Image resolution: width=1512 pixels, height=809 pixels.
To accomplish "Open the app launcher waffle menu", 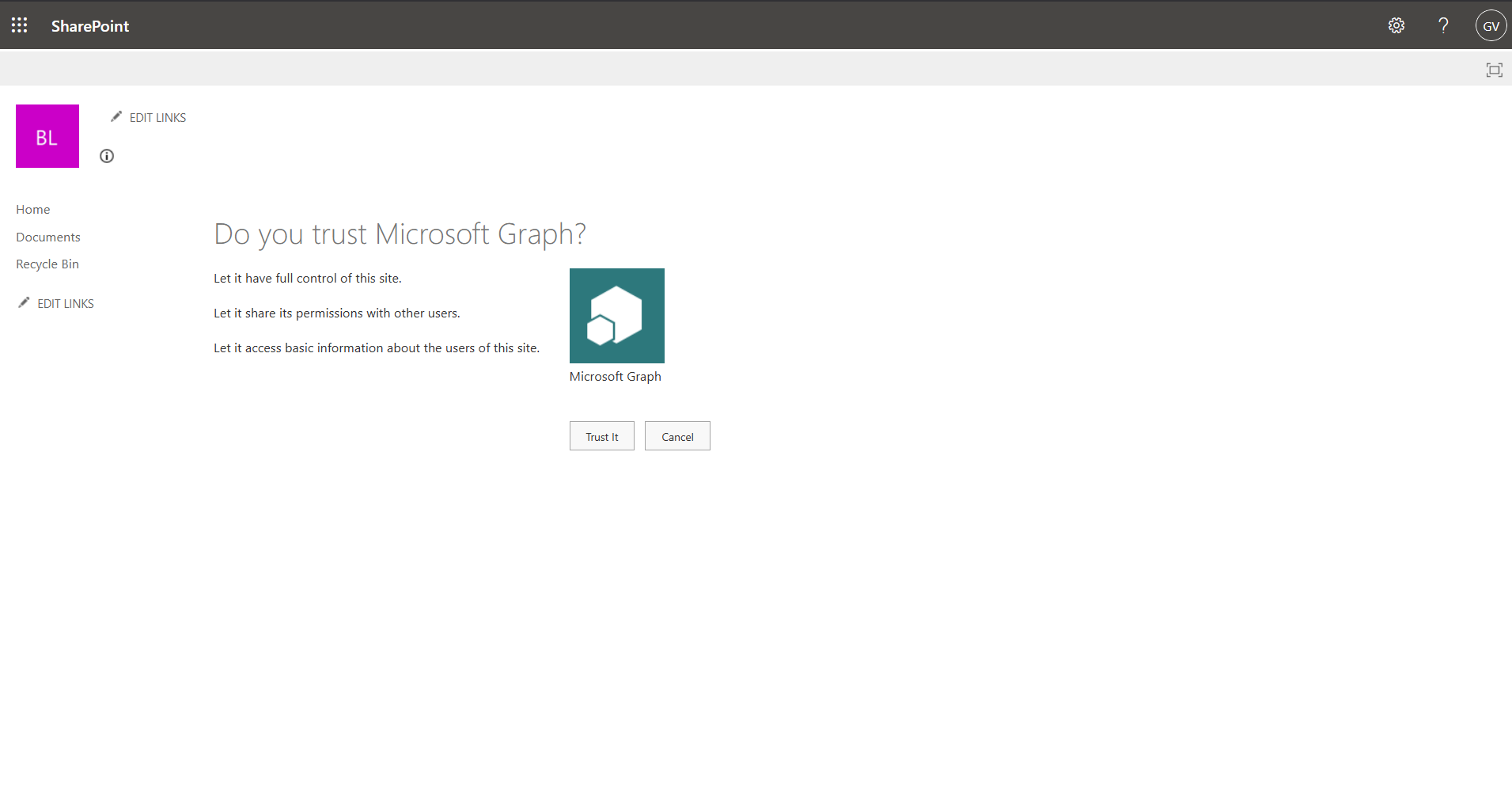I will (20, 25).
